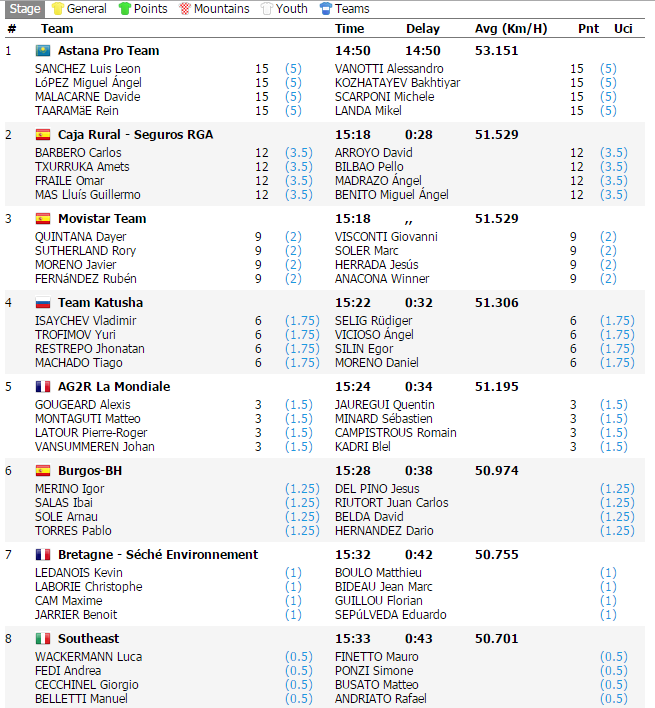This screenshot has width=655, height=708.
Task: Open the Mountains classification tab
Action: point(213,9)
